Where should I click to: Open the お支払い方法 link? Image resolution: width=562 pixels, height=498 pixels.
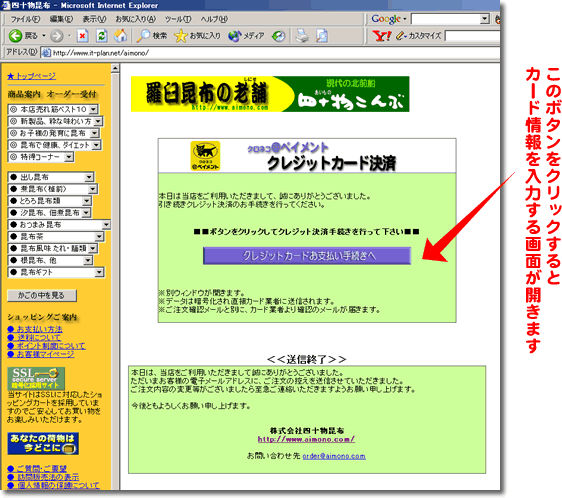39,329
